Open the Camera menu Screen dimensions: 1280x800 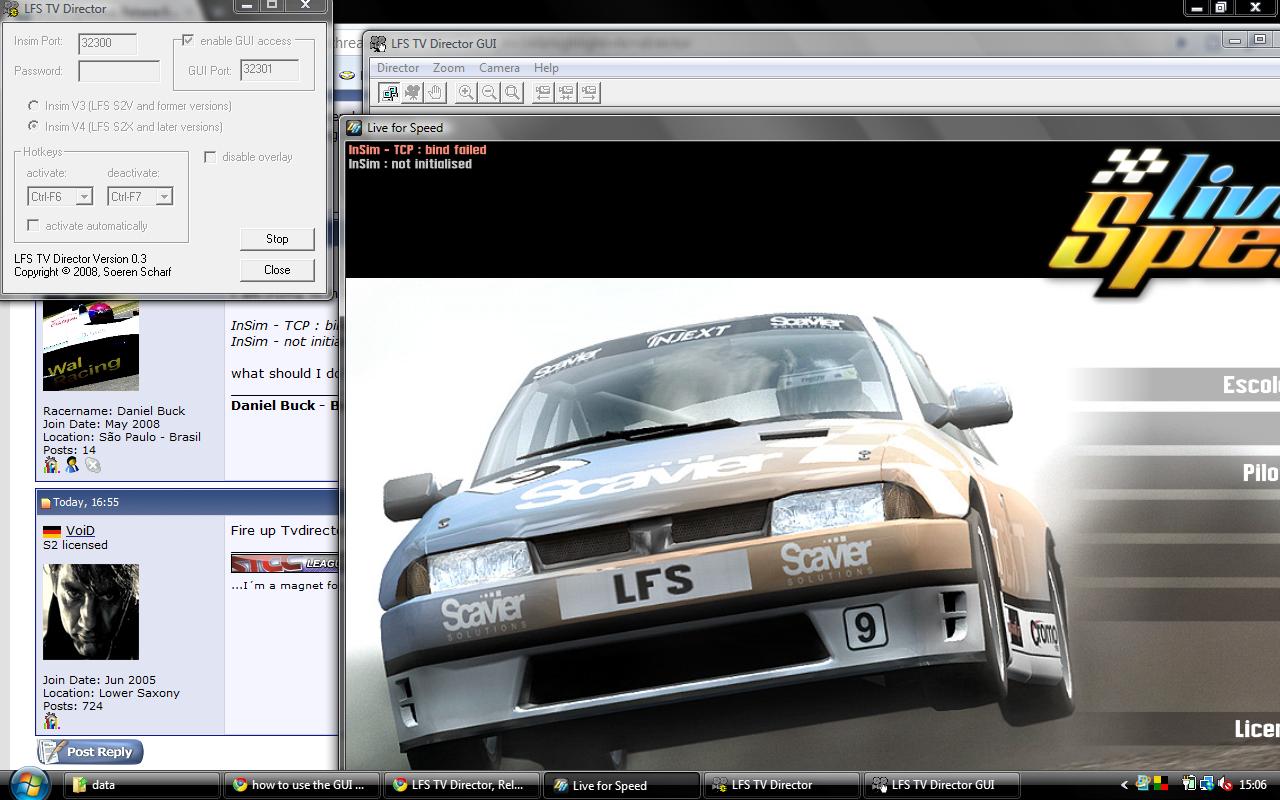(x=499, y=68)
